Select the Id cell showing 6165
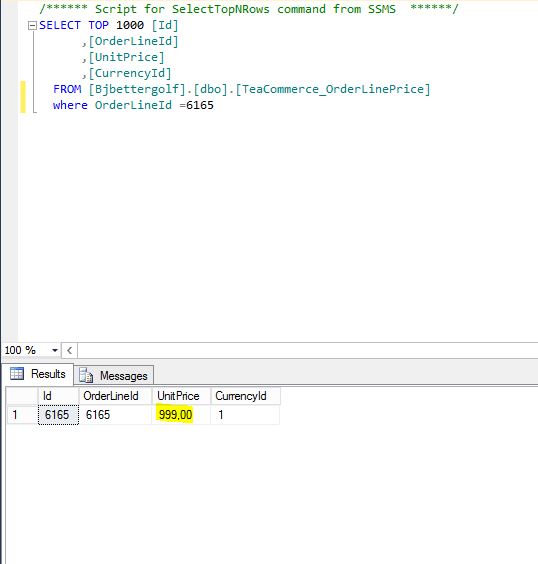Image resolution: width=538 pixels, height=564 pixels. [x=58, y=415]
